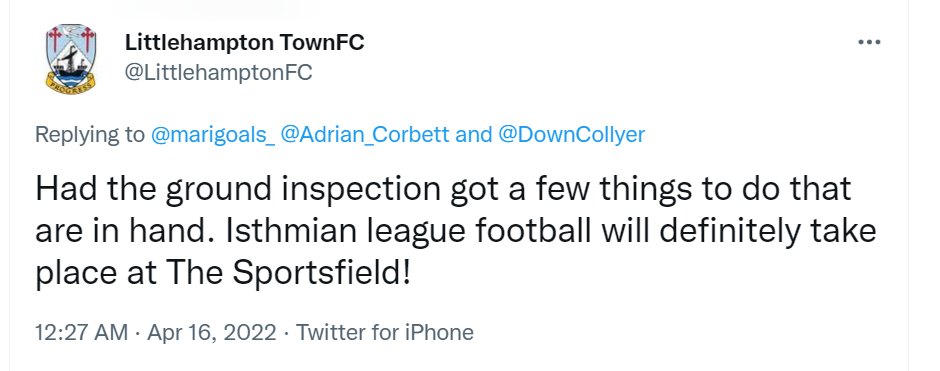This screenshot has width=940, height=371.
Task: Click the Apr 16, 2022 date
Action: click(x=212, y=332)
